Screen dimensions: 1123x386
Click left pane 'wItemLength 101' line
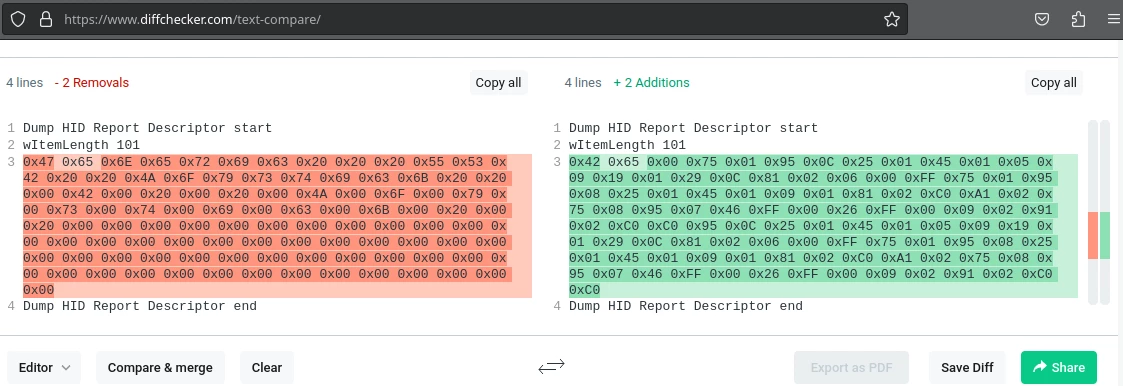82,145
